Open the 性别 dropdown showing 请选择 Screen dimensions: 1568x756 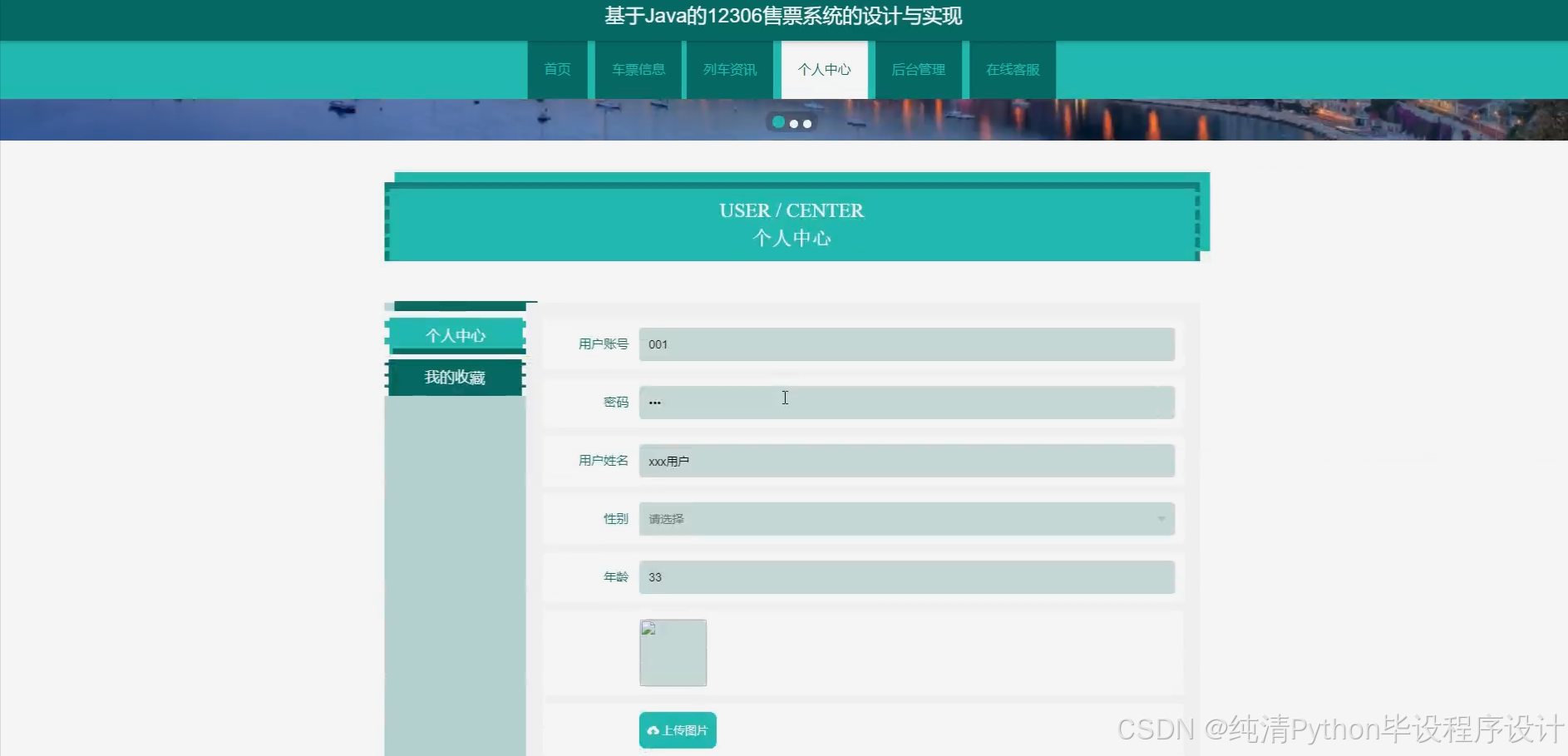[x=905, y=518]
